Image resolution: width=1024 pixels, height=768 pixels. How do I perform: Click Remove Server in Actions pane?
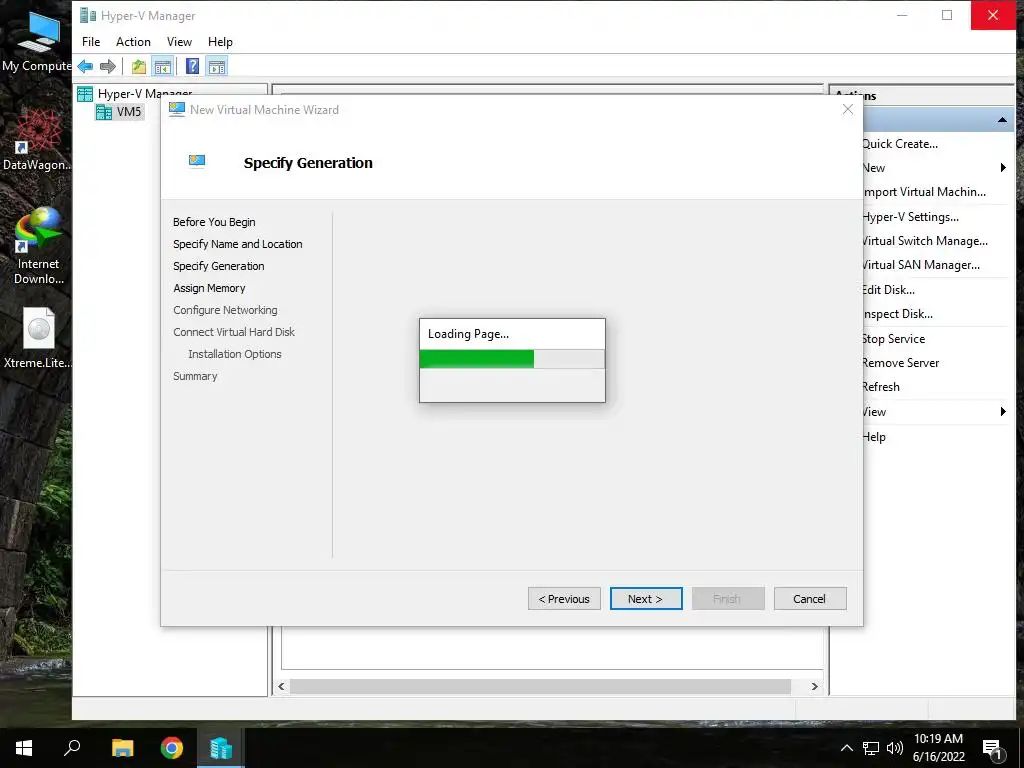(x=901, y=363)
